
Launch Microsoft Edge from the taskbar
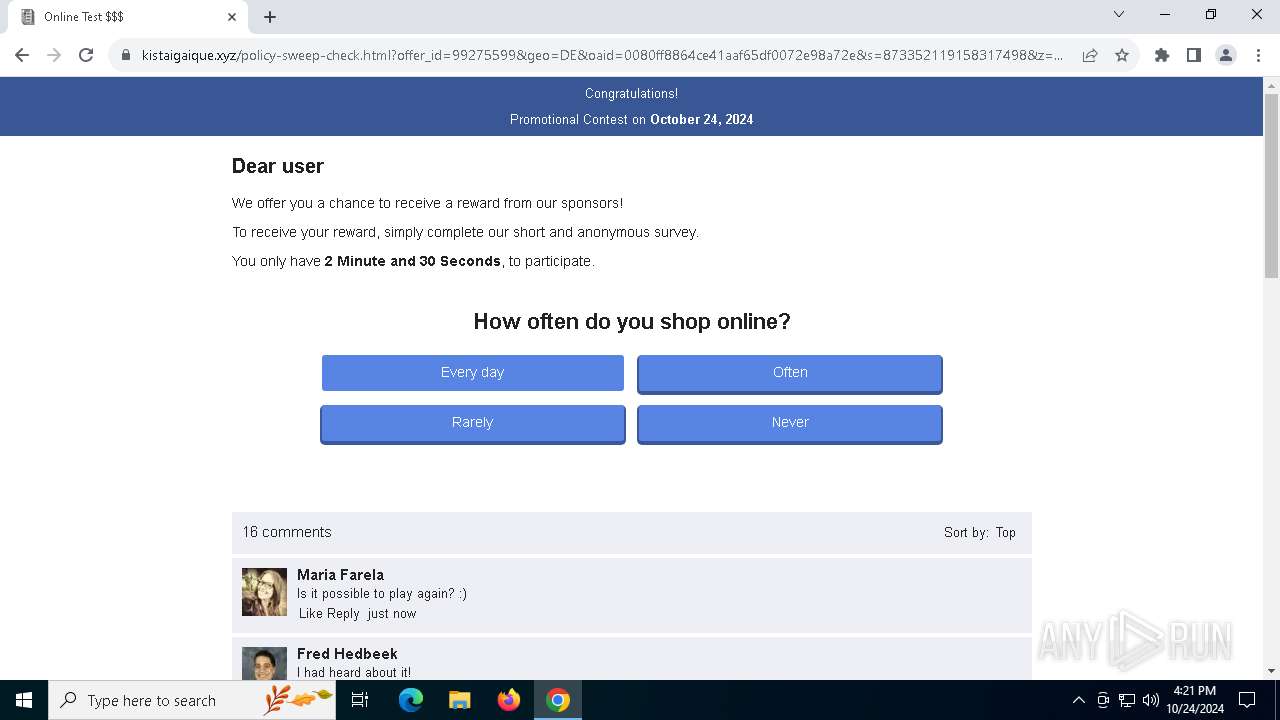411,700
